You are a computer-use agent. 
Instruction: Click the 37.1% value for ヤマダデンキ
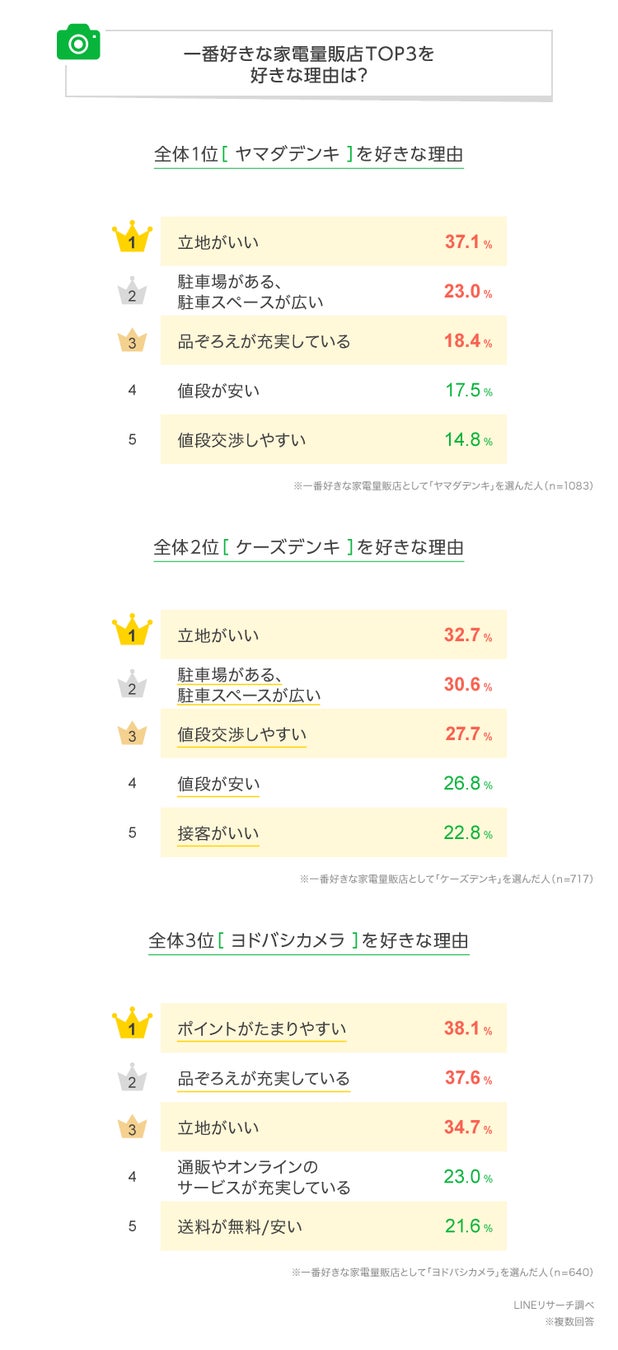(467, 242)
